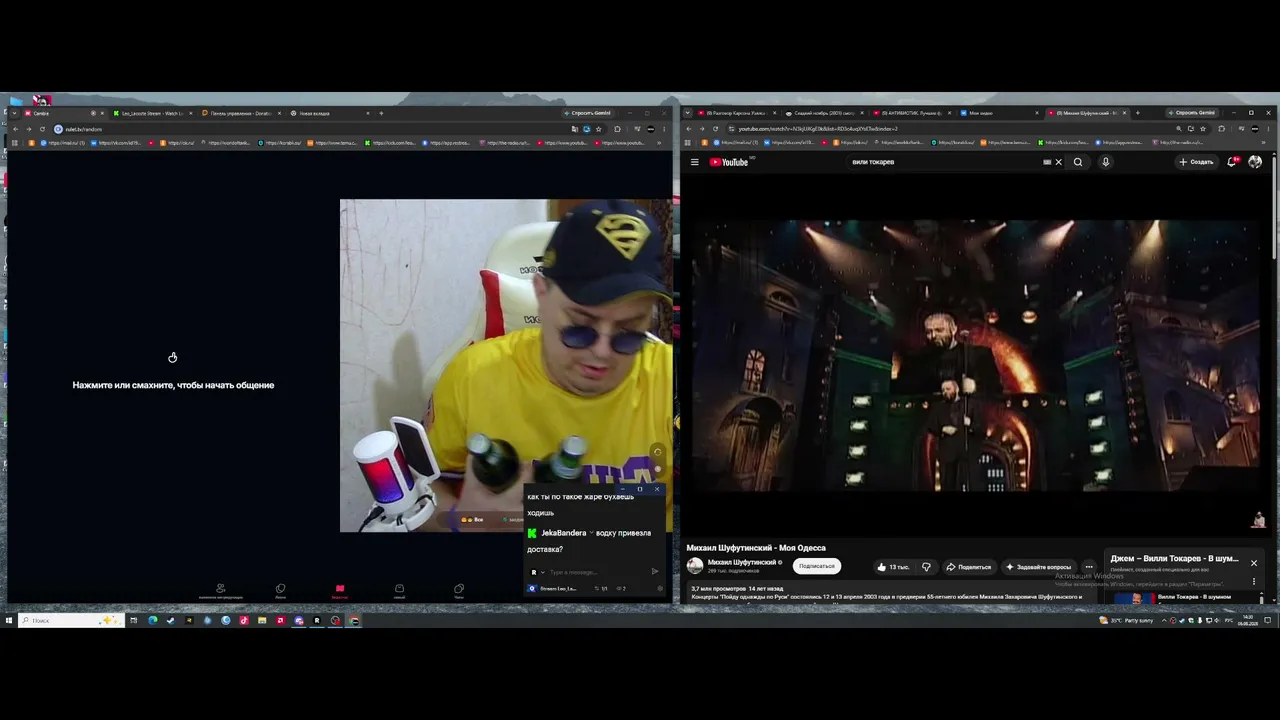Clear the YouTube search query
This screenshot has height=720, width=1280.
pos(1058,162)
